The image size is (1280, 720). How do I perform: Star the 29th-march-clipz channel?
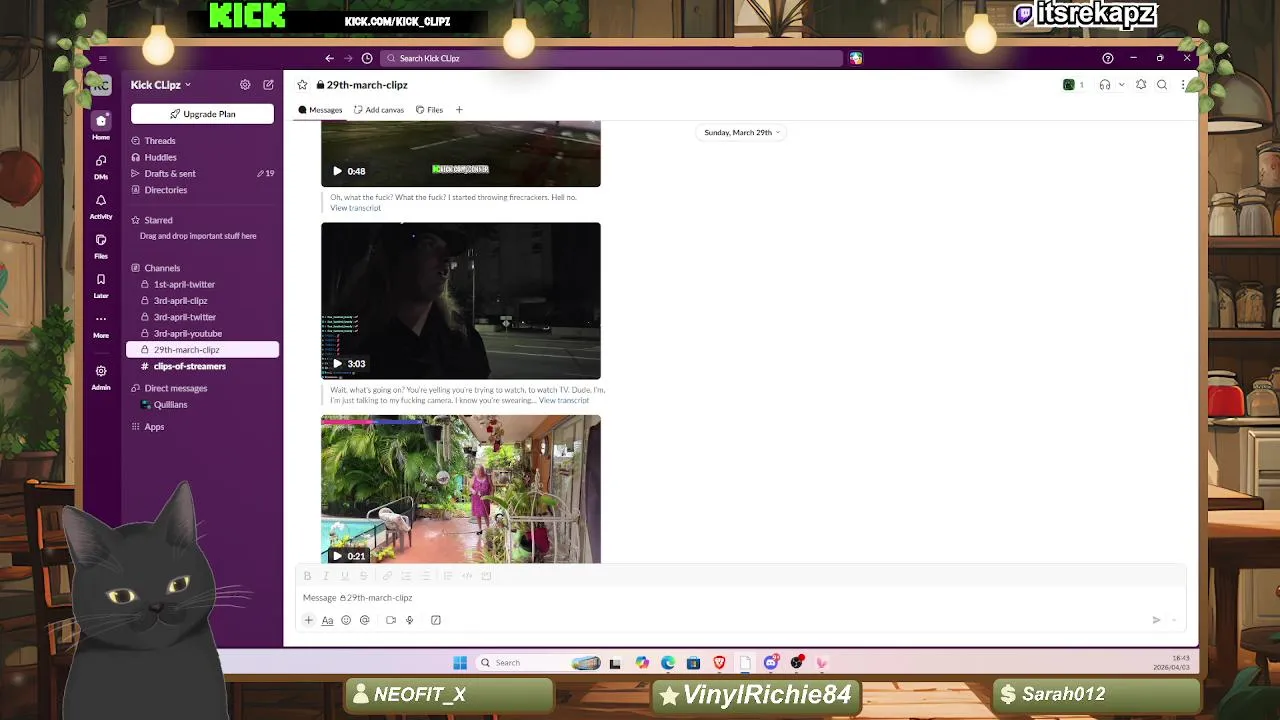(302, 85)
